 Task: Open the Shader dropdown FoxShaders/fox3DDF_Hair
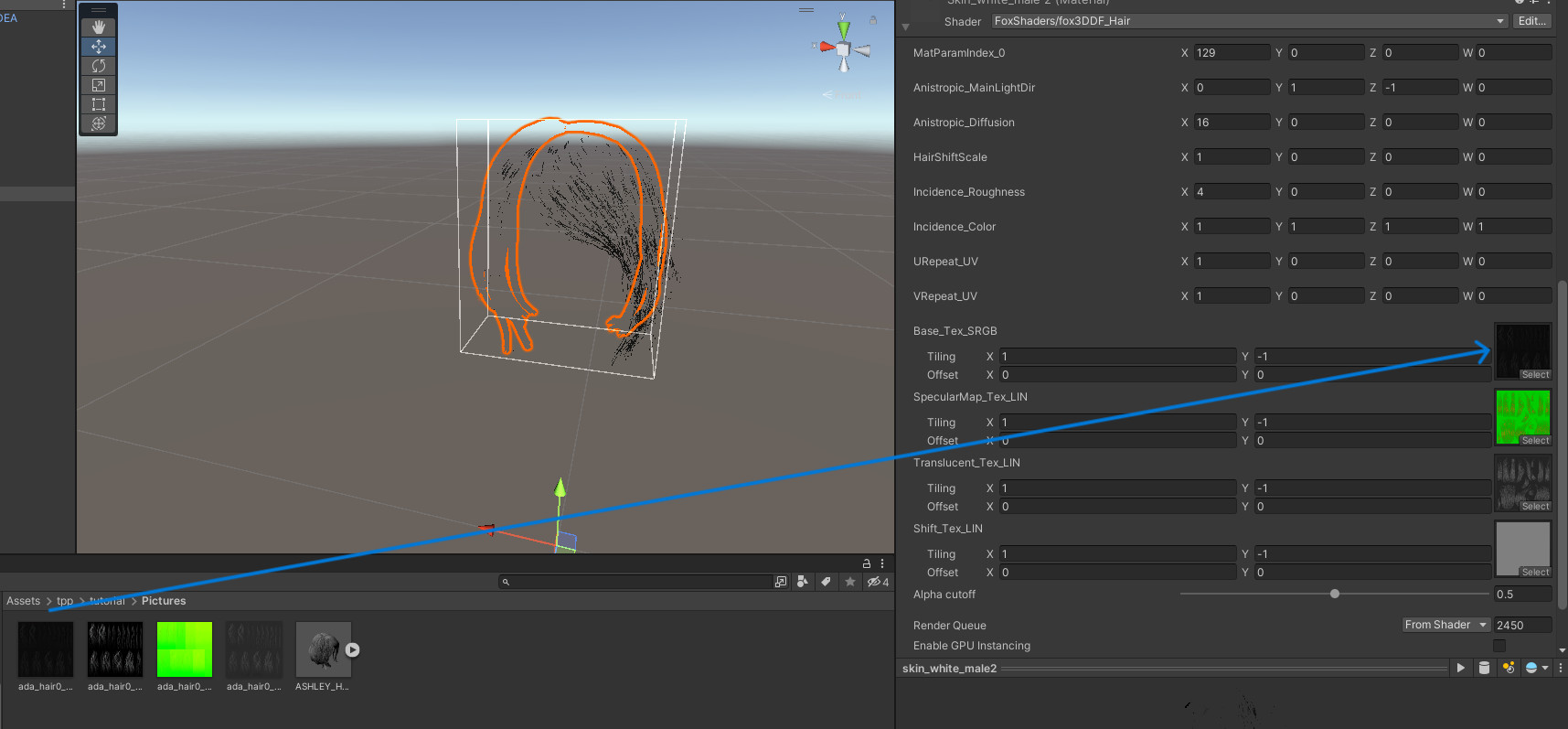pos(1249,21)
